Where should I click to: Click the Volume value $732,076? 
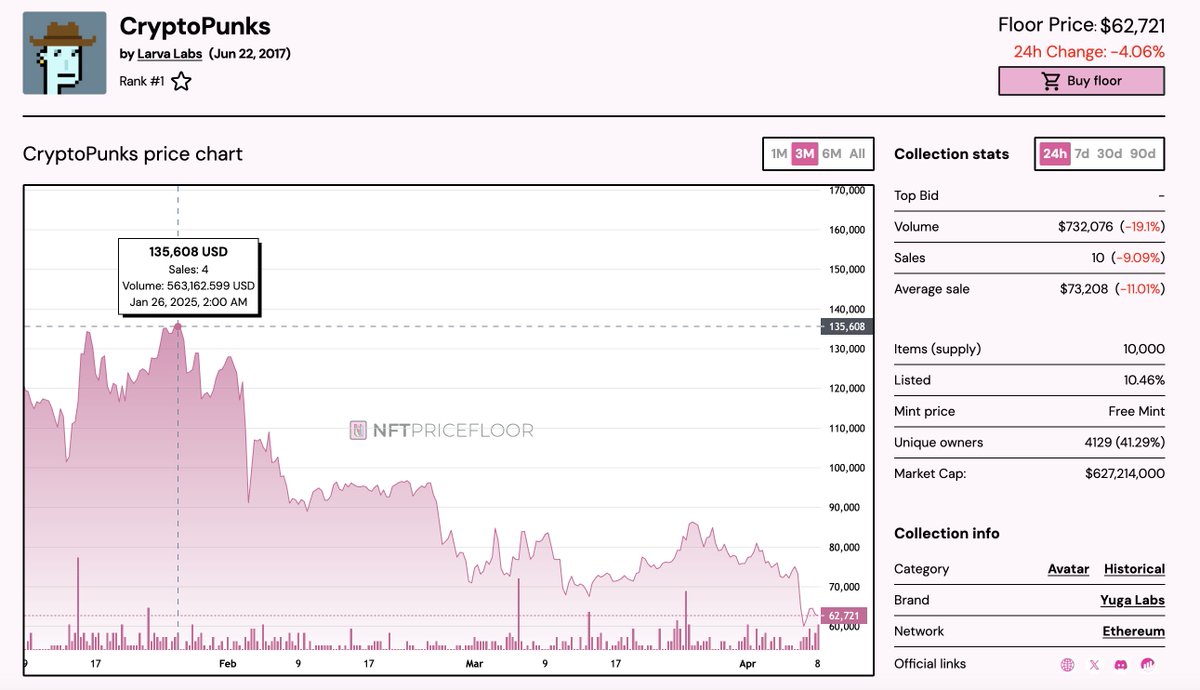coord(1085,227)
